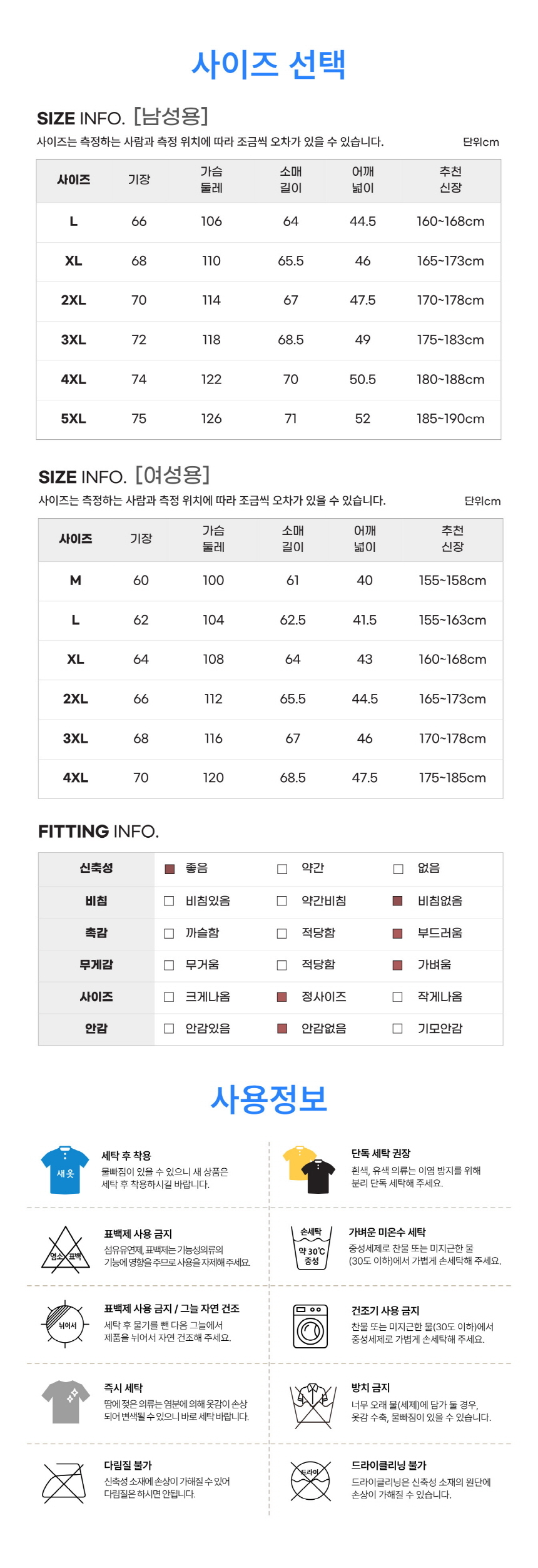
Task: Click the 사용정보 section heading
Action: click(268, 1099)
